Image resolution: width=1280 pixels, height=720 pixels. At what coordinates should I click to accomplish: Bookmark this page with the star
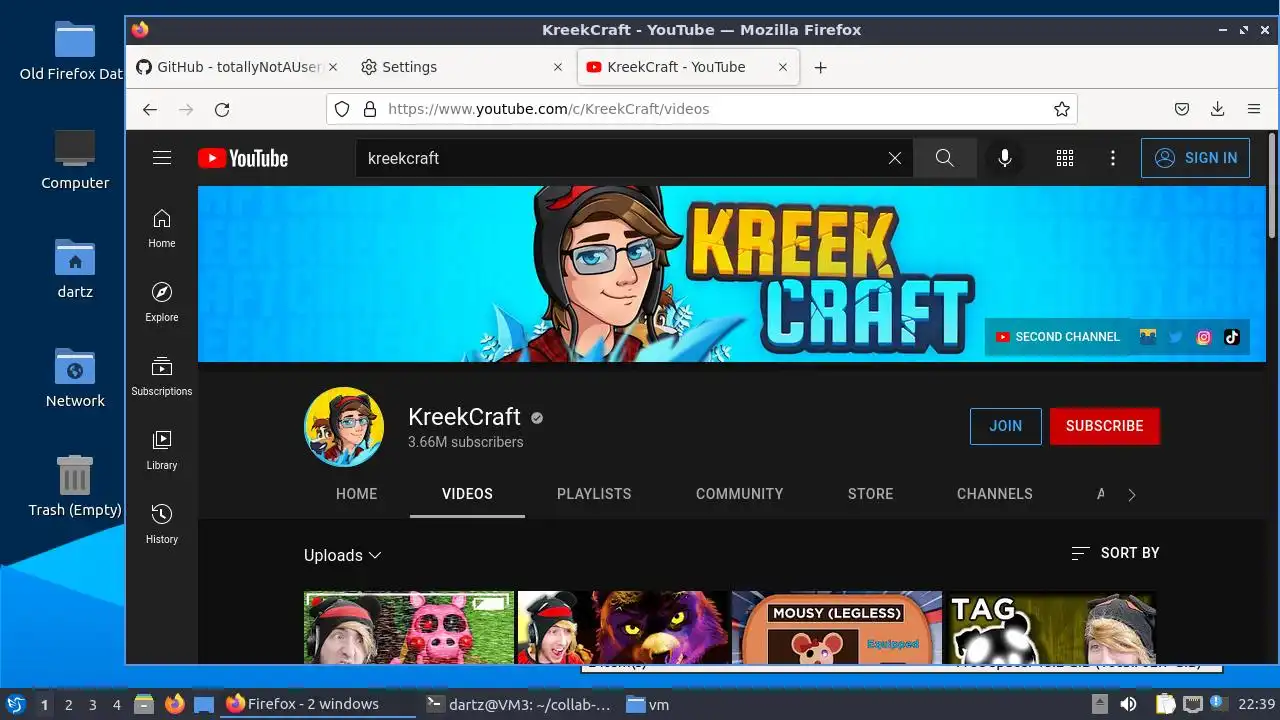click(x=1062, y=109)
